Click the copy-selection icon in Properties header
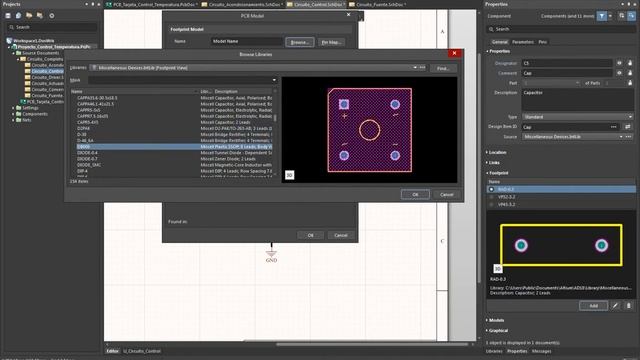Viewport: 640px width, 360px height. pos(621,16)
